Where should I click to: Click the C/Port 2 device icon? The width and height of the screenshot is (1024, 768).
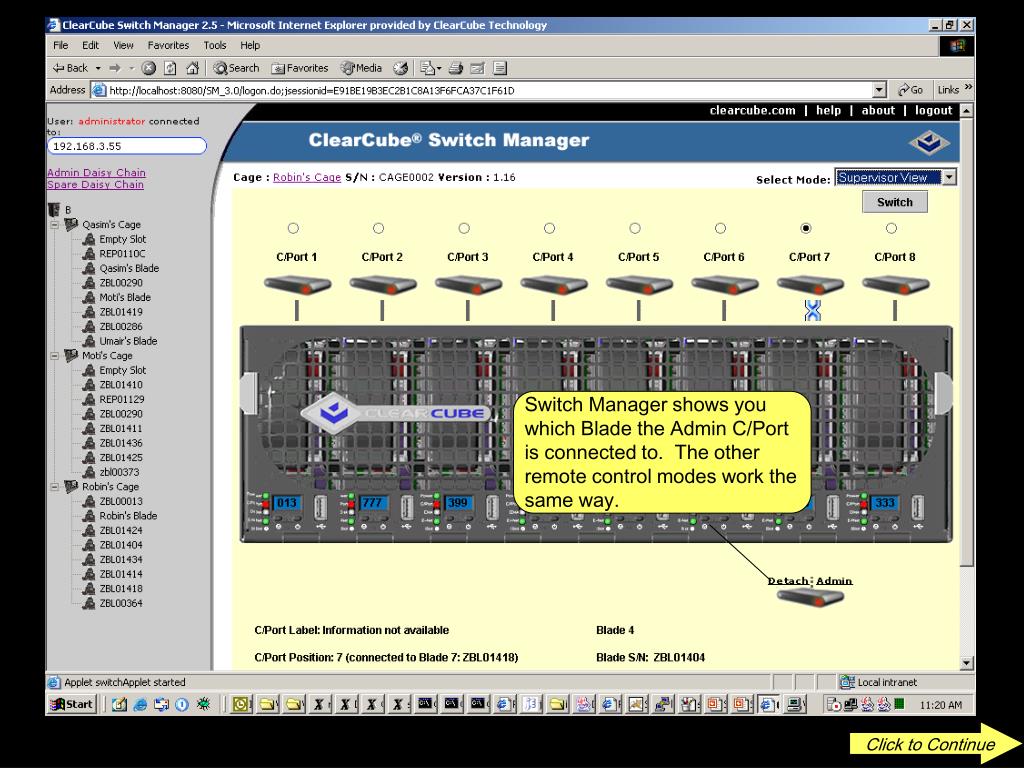click(x=383, y=285)
